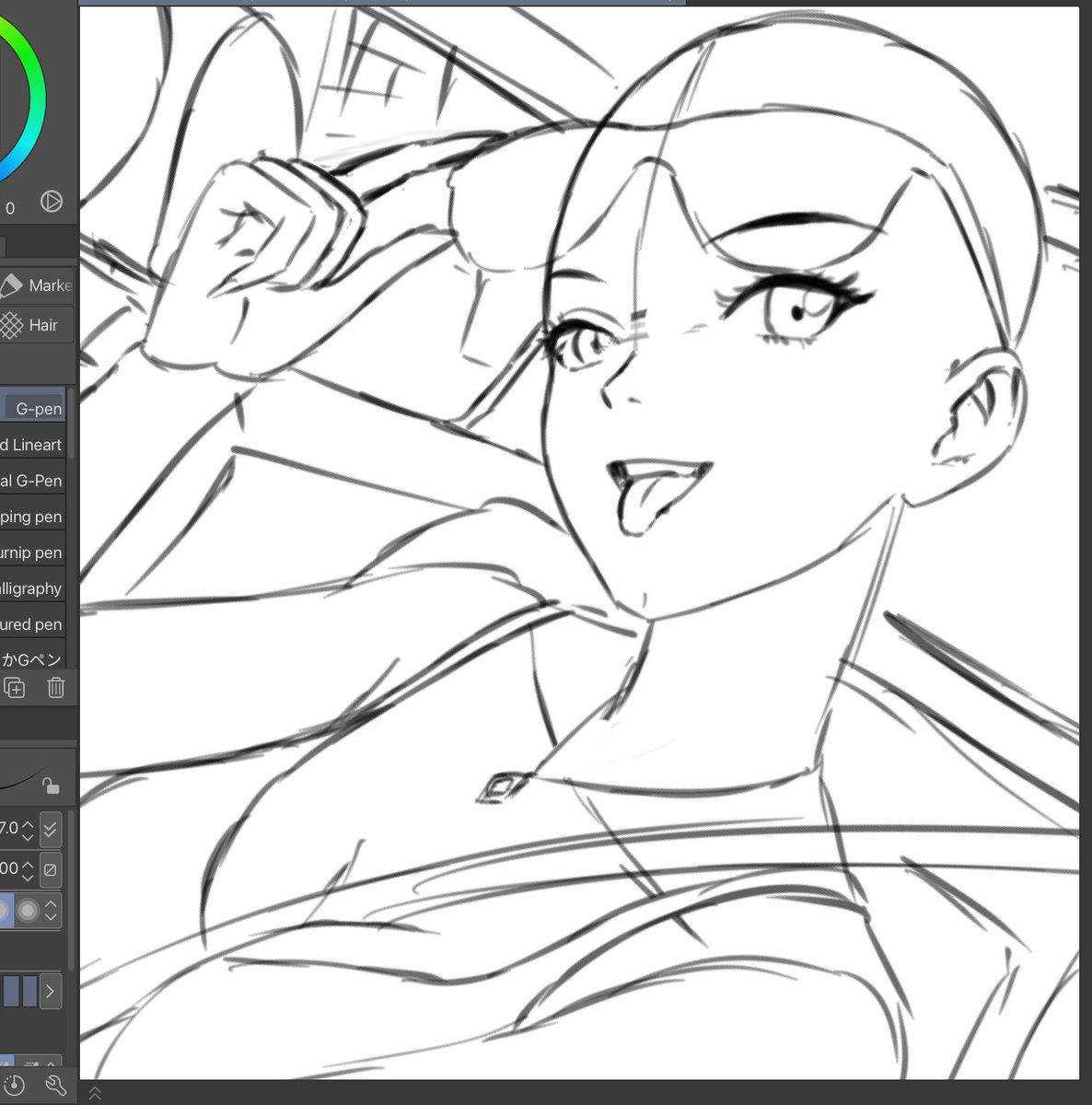Toggle the circular play-style icon near the color wheel
Screen dimensions: 1092x1105
point(51,202)
